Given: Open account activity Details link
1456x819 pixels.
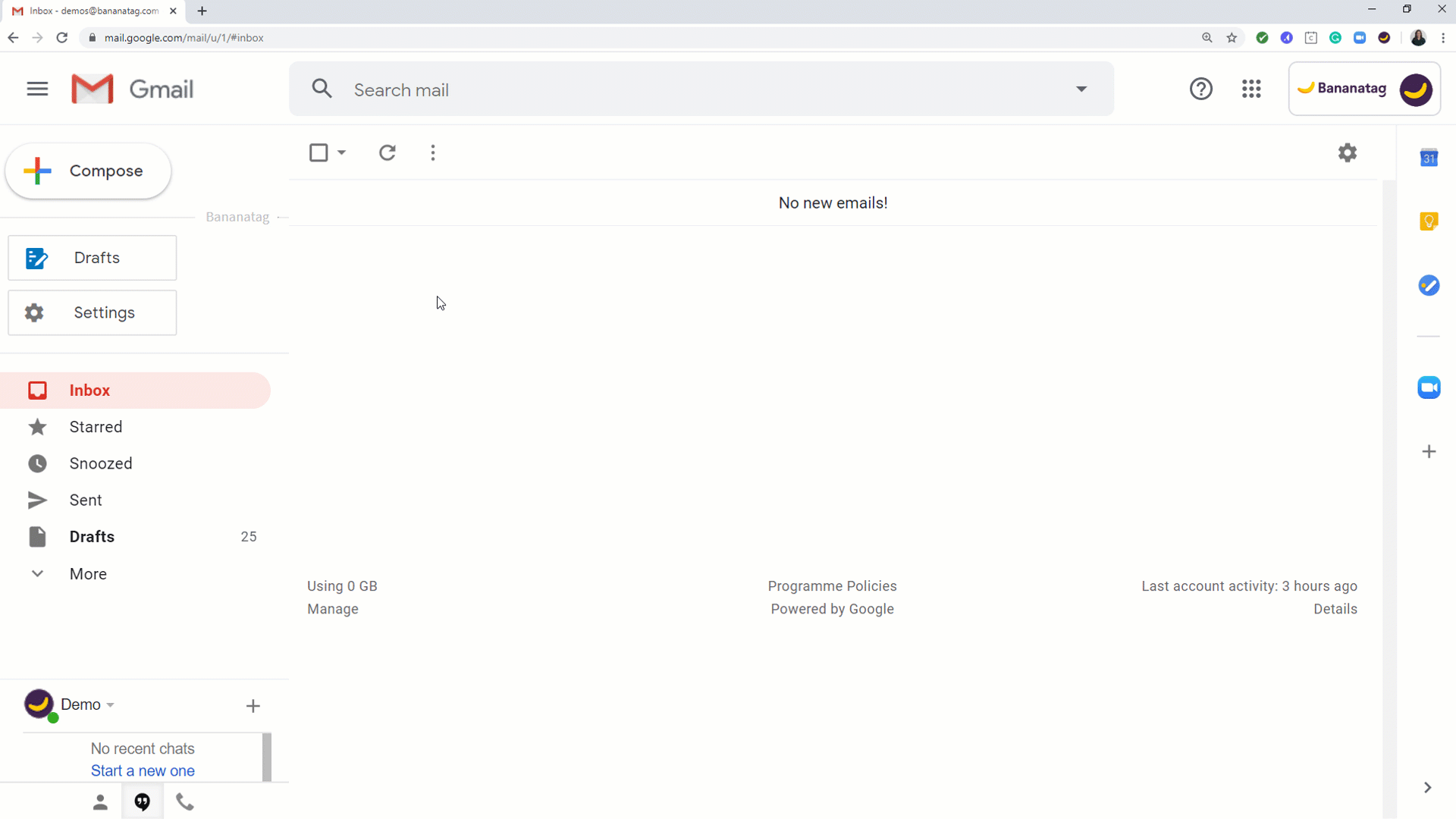Looking at the screenshot, I should 1335,609.
